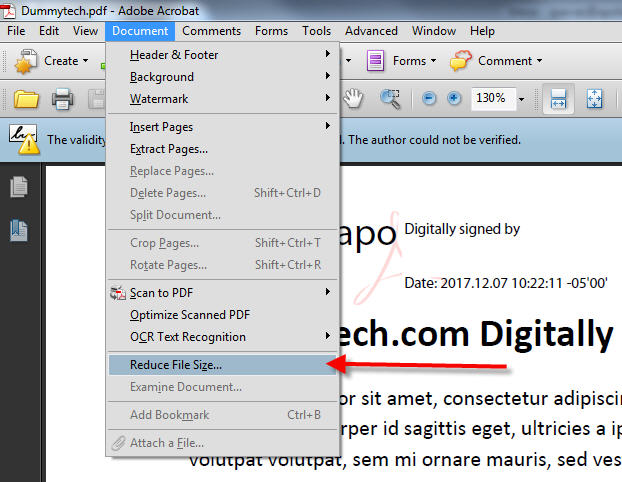Click the printer icon in toolbar
This screenshot has height=482, width=622.
(x=62, y=99)
